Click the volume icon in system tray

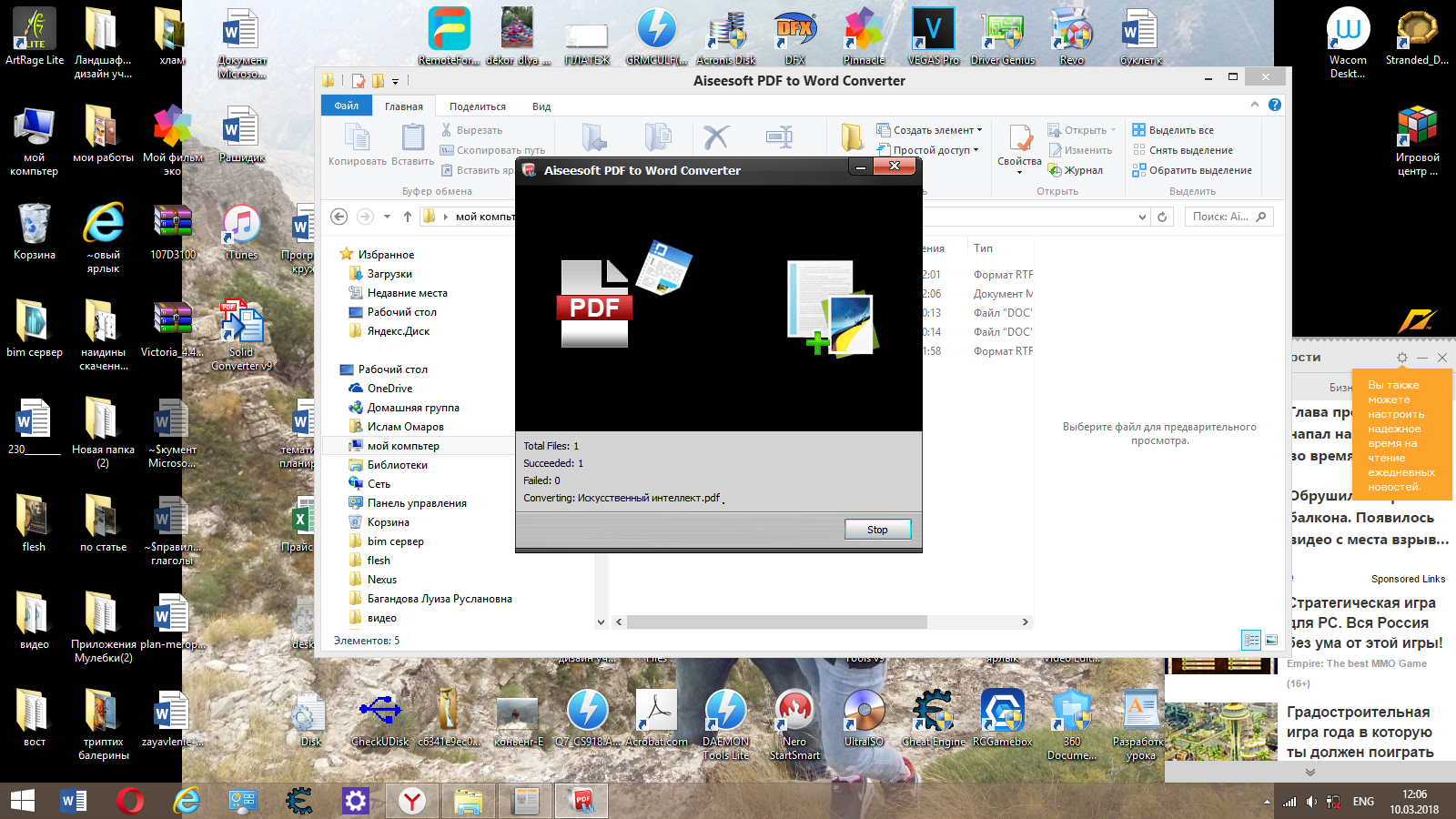pos(1311,802)
